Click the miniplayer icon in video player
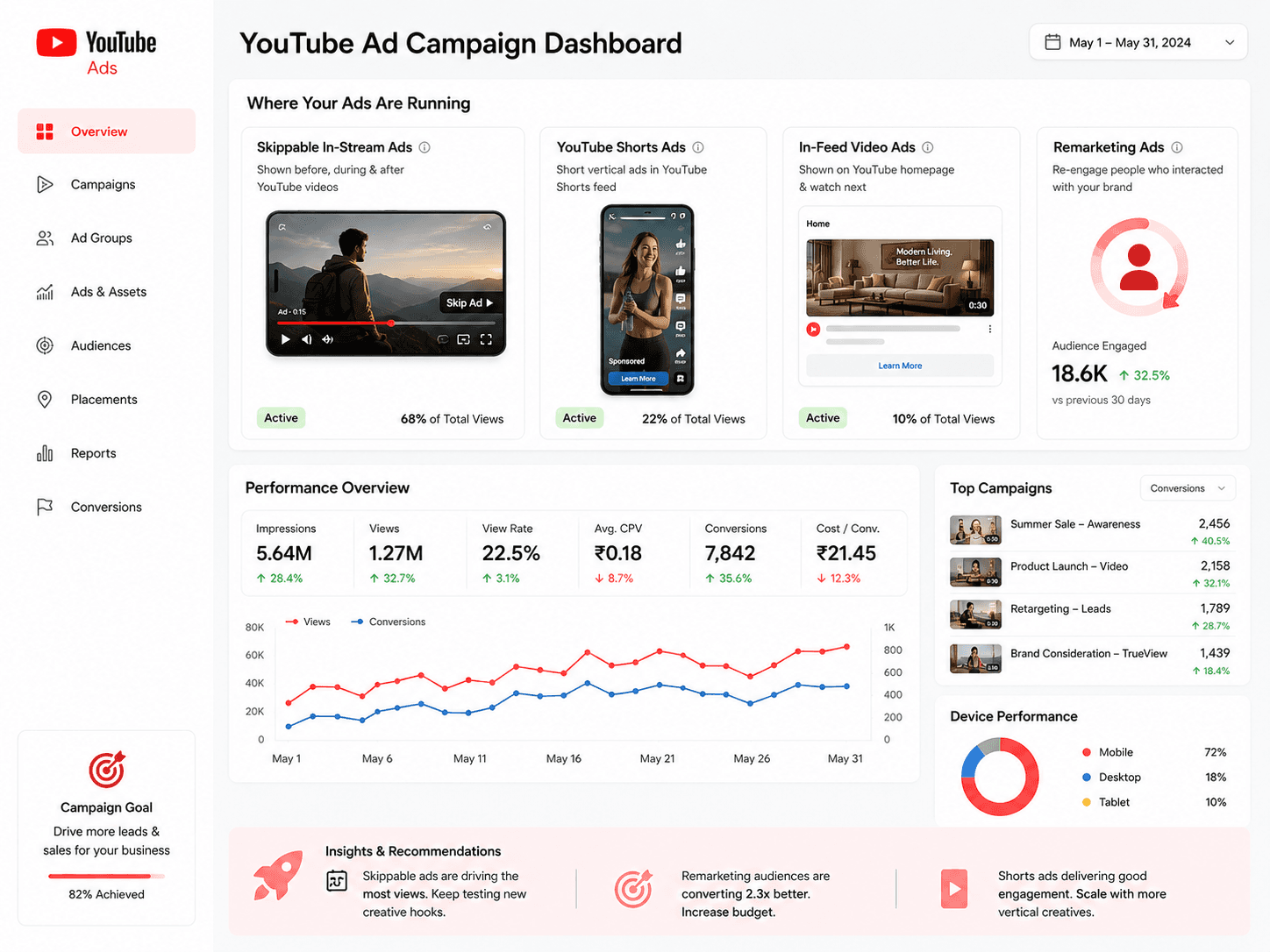 click(463, 339)
